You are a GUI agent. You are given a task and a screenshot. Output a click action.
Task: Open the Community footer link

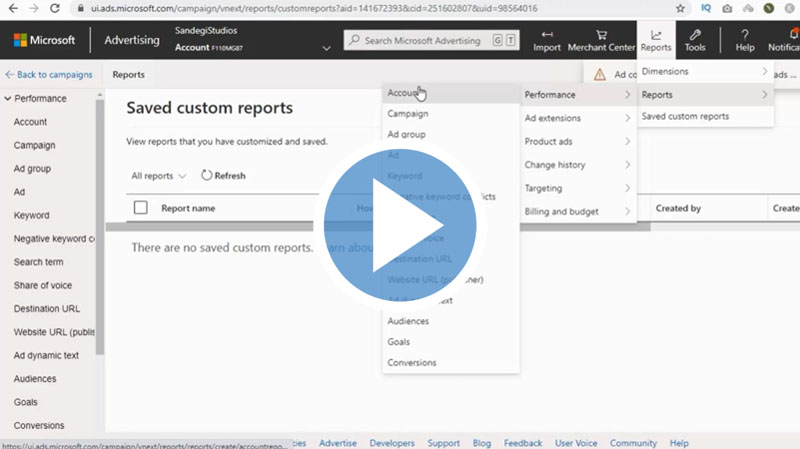point(633,443)
